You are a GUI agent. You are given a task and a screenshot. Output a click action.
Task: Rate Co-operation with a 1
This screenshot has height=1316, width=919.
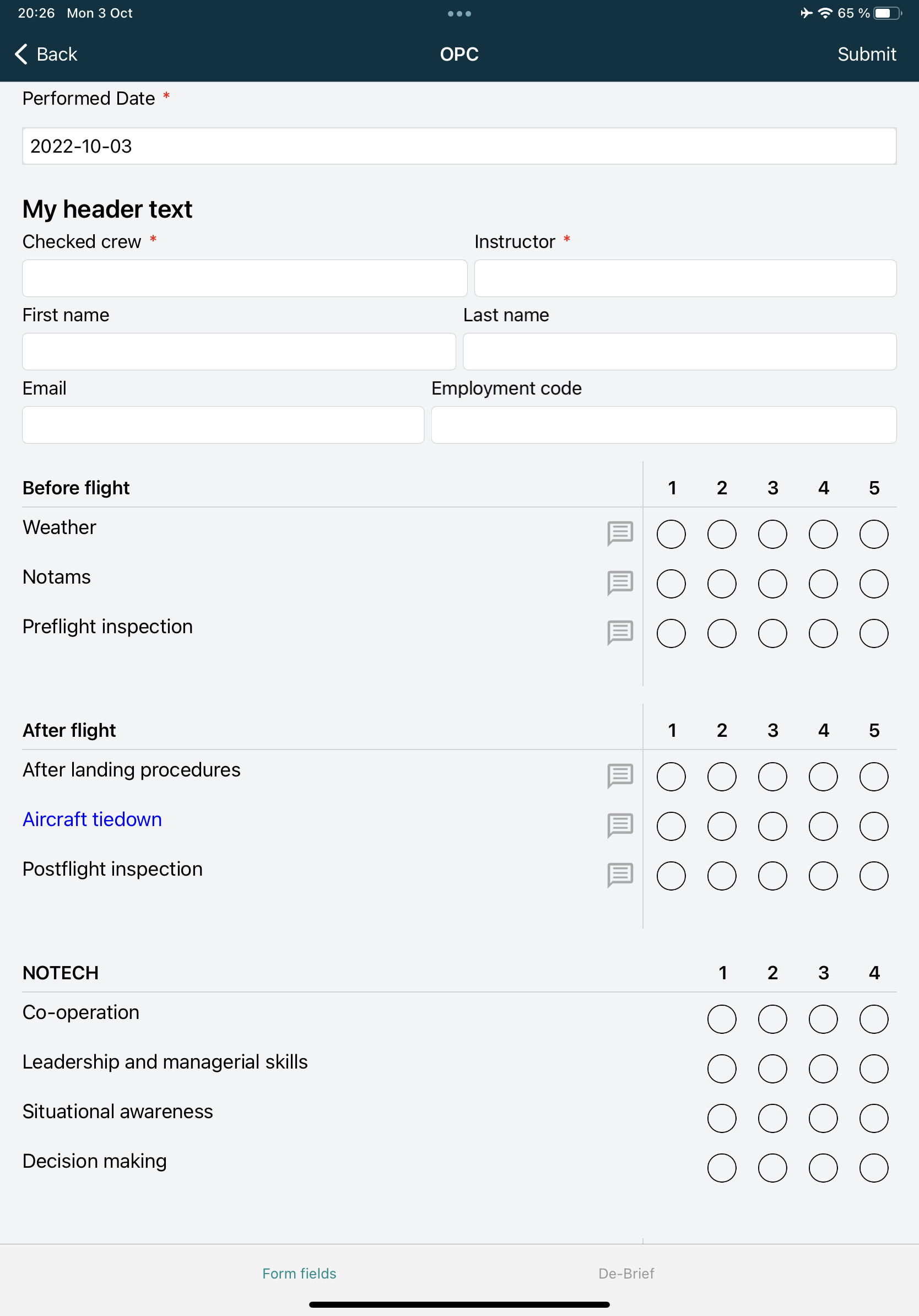click(721, 1019)
